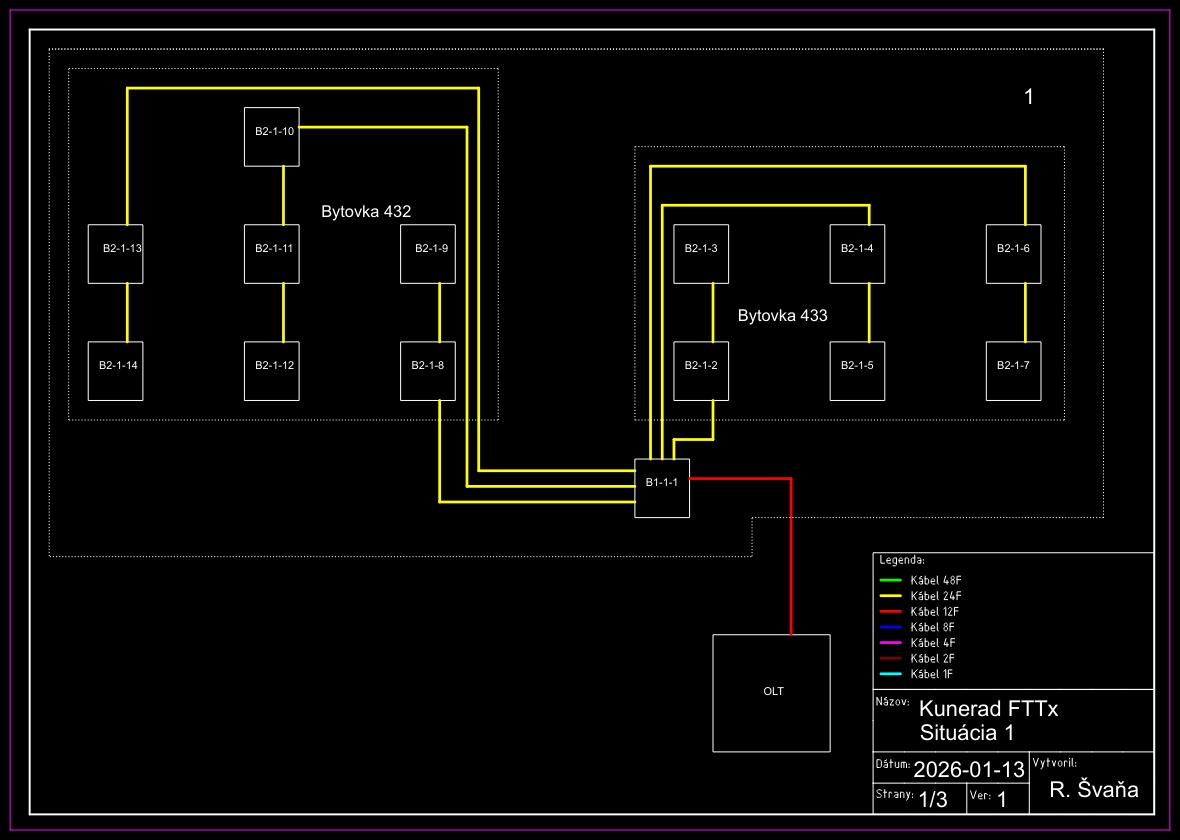Select the B2-1-8 node box

click(x=428, y=371)
